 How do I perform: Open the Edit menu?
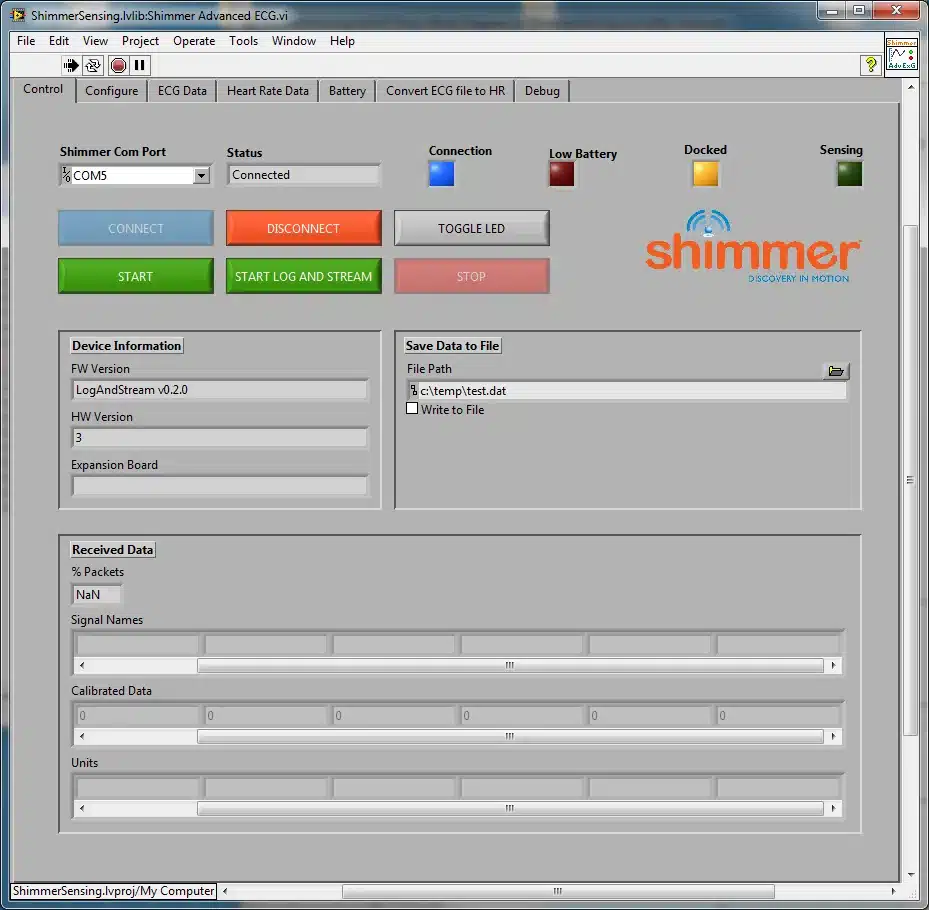[59, 41]
